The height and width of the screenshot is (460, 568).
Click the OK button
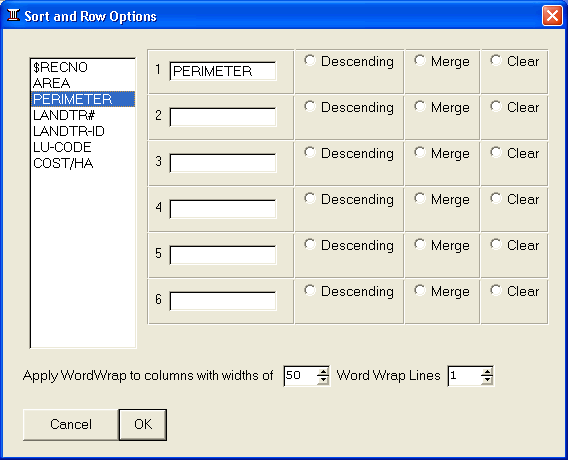coord(143,425)
